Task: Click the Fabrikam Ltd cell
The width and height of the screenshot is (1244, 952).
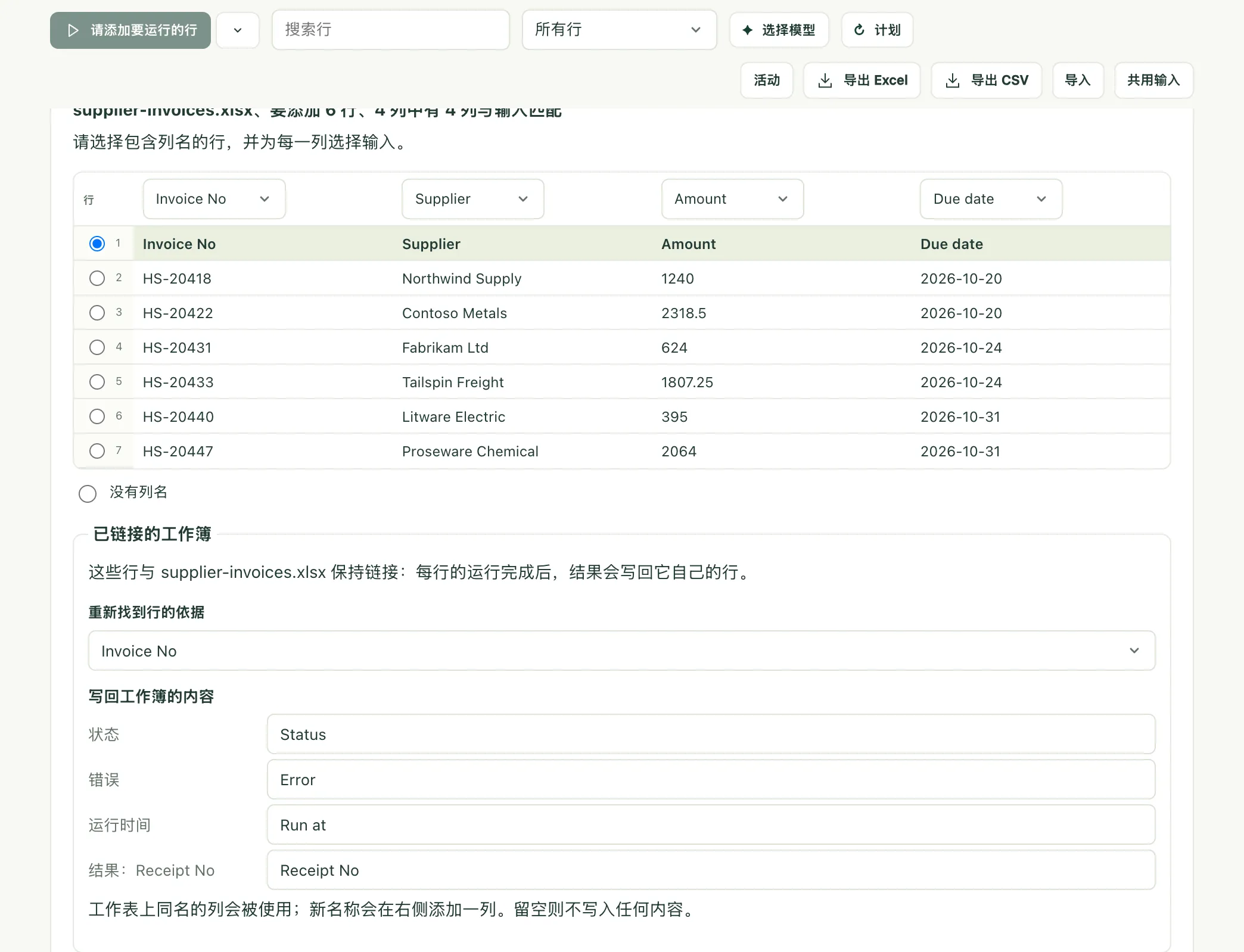Action: click(445, 348)
